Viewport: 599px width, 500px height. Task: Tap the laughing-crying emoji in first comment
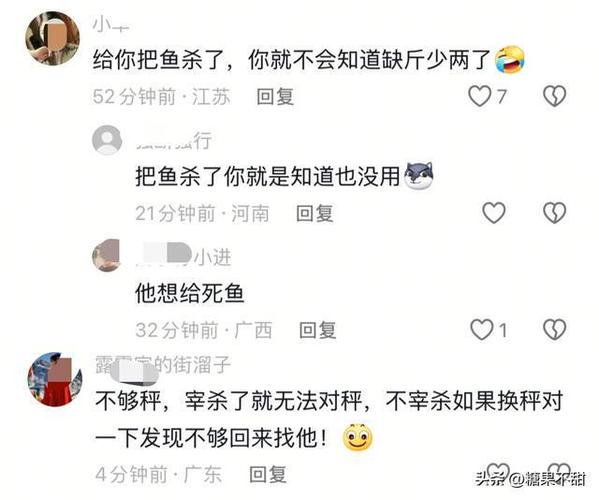pos(510,60)
